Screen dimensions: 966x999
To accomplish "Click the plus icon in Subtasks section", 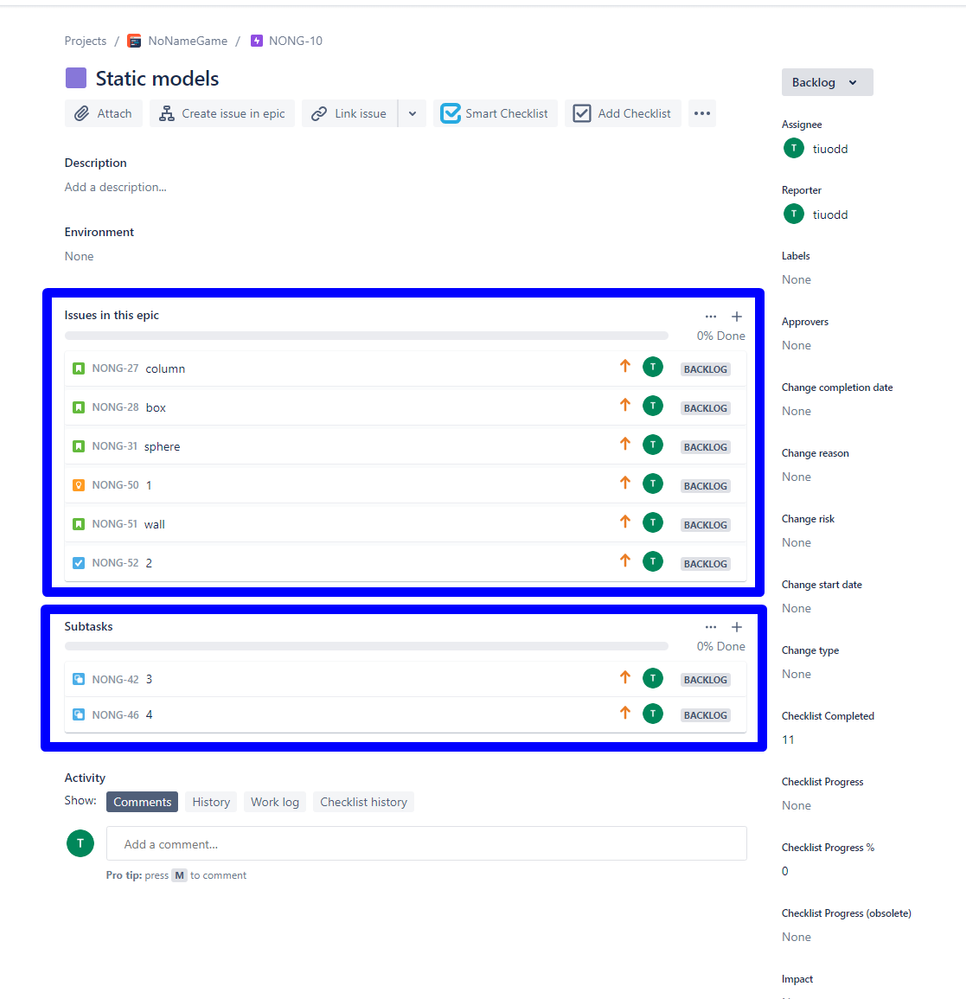I will pos(737,627).
